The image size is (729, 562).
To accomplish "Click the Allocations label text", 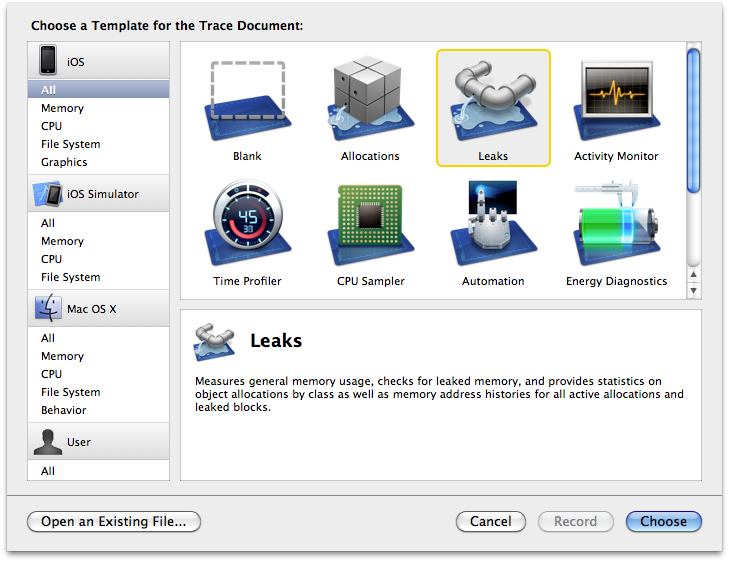I will tap(370, 156).
